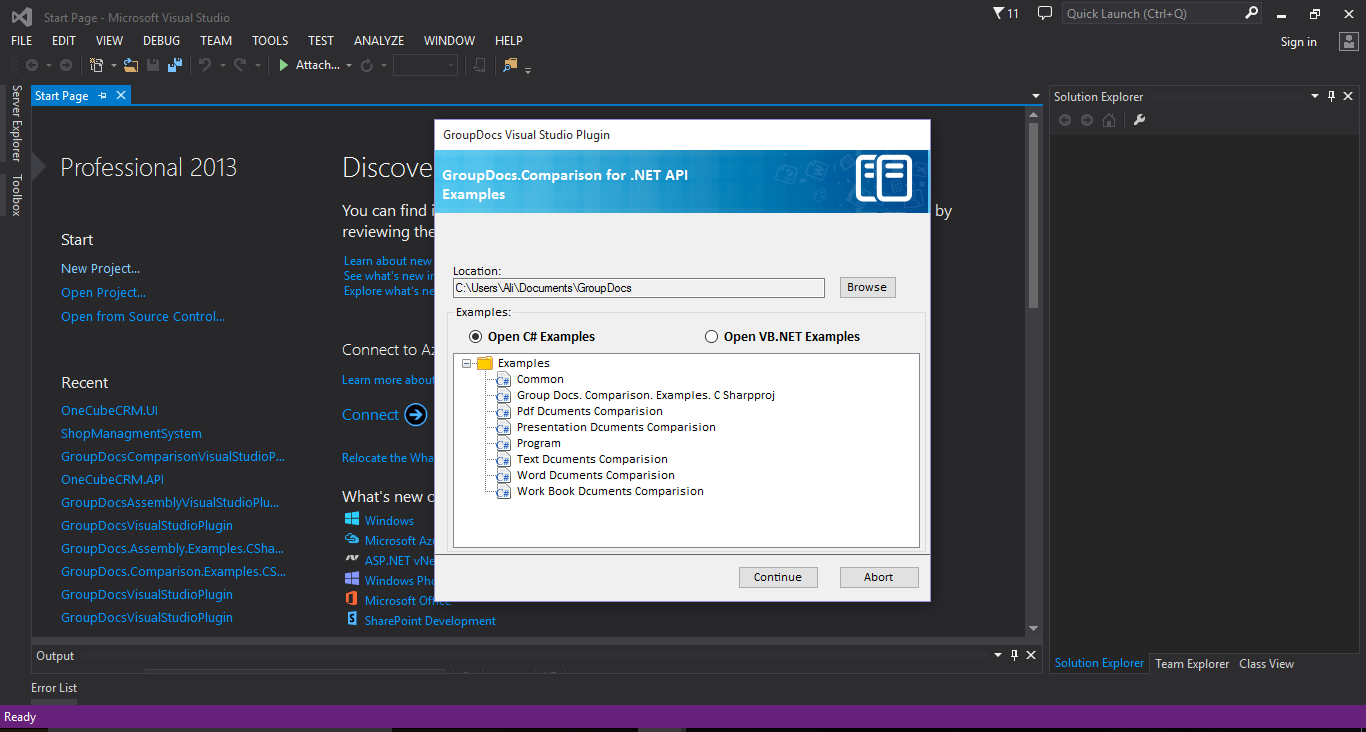
Task: Click the Output panel pin icon
Action: coord(1014,655)
